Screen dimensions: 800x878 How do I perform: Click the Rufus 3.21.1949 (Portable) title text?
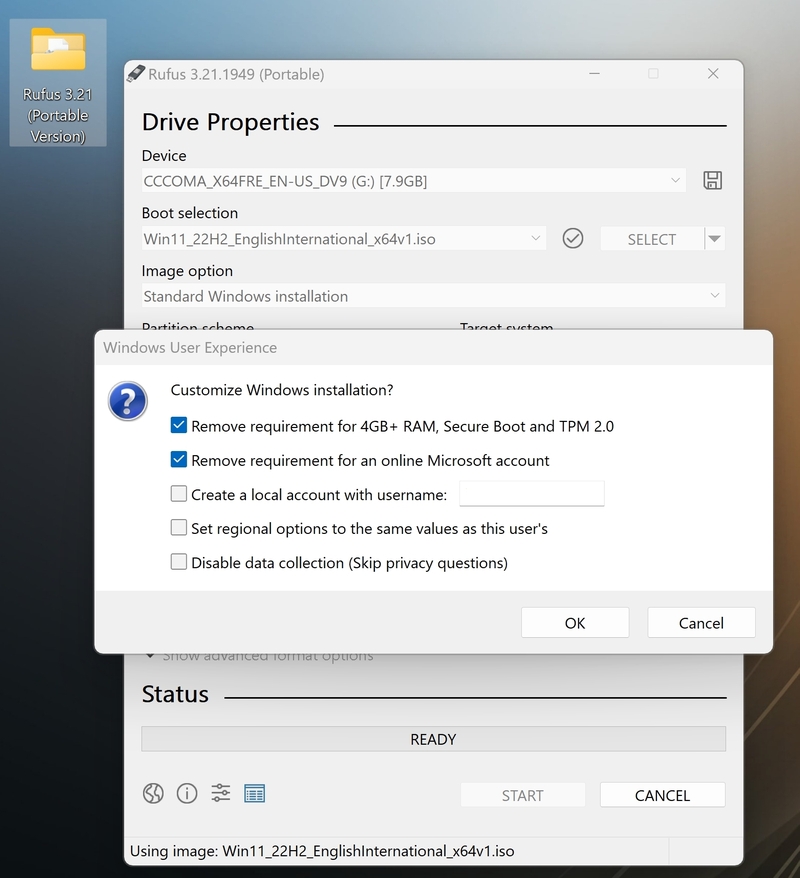pos(236,74)
